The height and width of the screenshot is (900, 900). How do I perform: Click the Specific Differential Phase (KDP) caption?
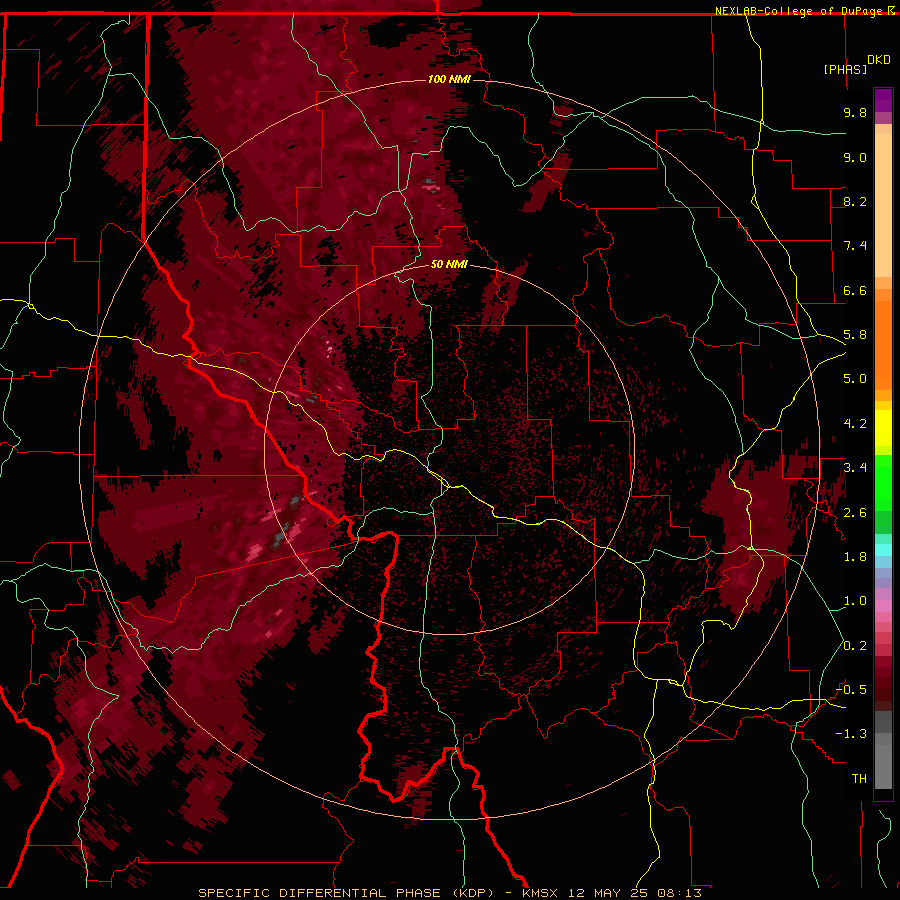coord(346,893)
